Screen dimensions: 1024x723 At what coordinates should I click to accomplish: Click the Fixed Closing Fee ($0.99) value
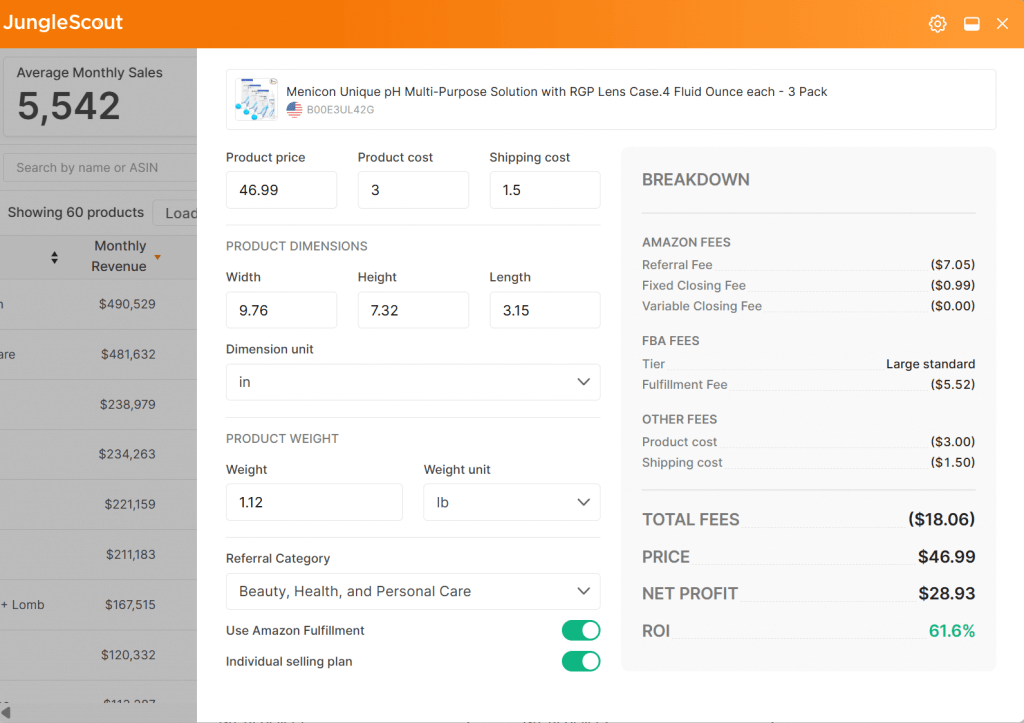pyautogui.click(x=953, y=285)
